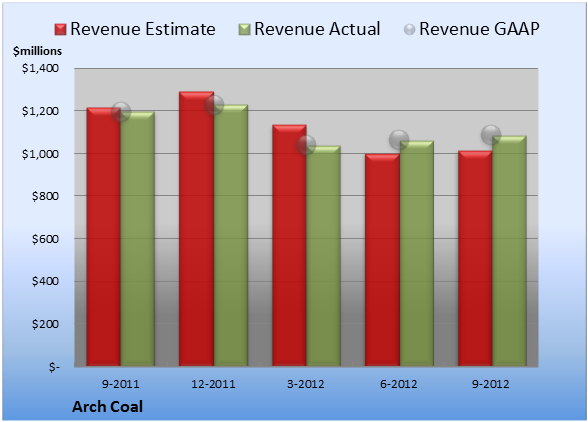Click the '9-2011' quarter label
This screenshot has width=588, height=422.
pos(121,384)
